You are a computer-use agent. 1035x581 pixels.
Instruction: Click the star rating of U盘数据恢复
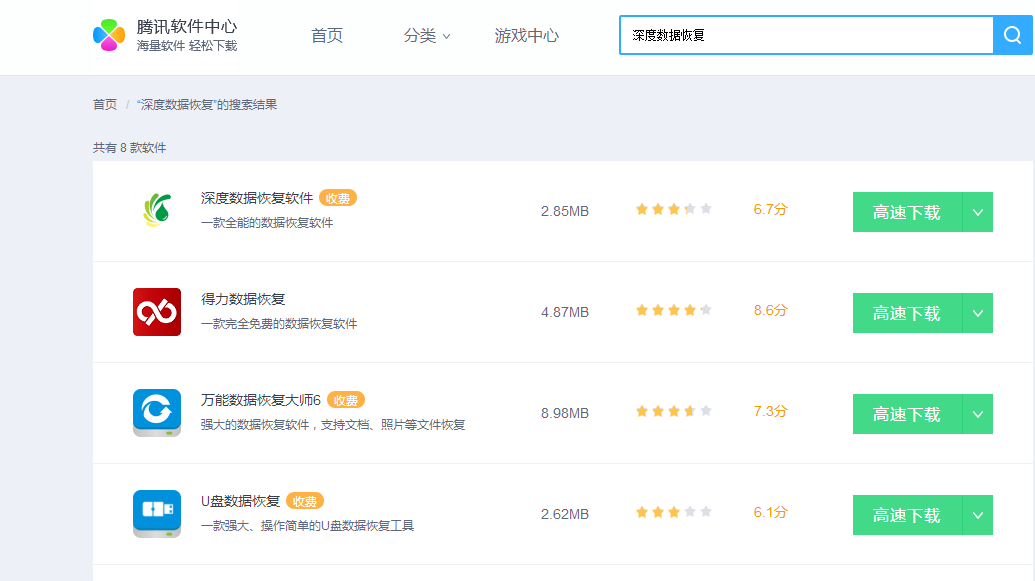(x=673, y=512)
